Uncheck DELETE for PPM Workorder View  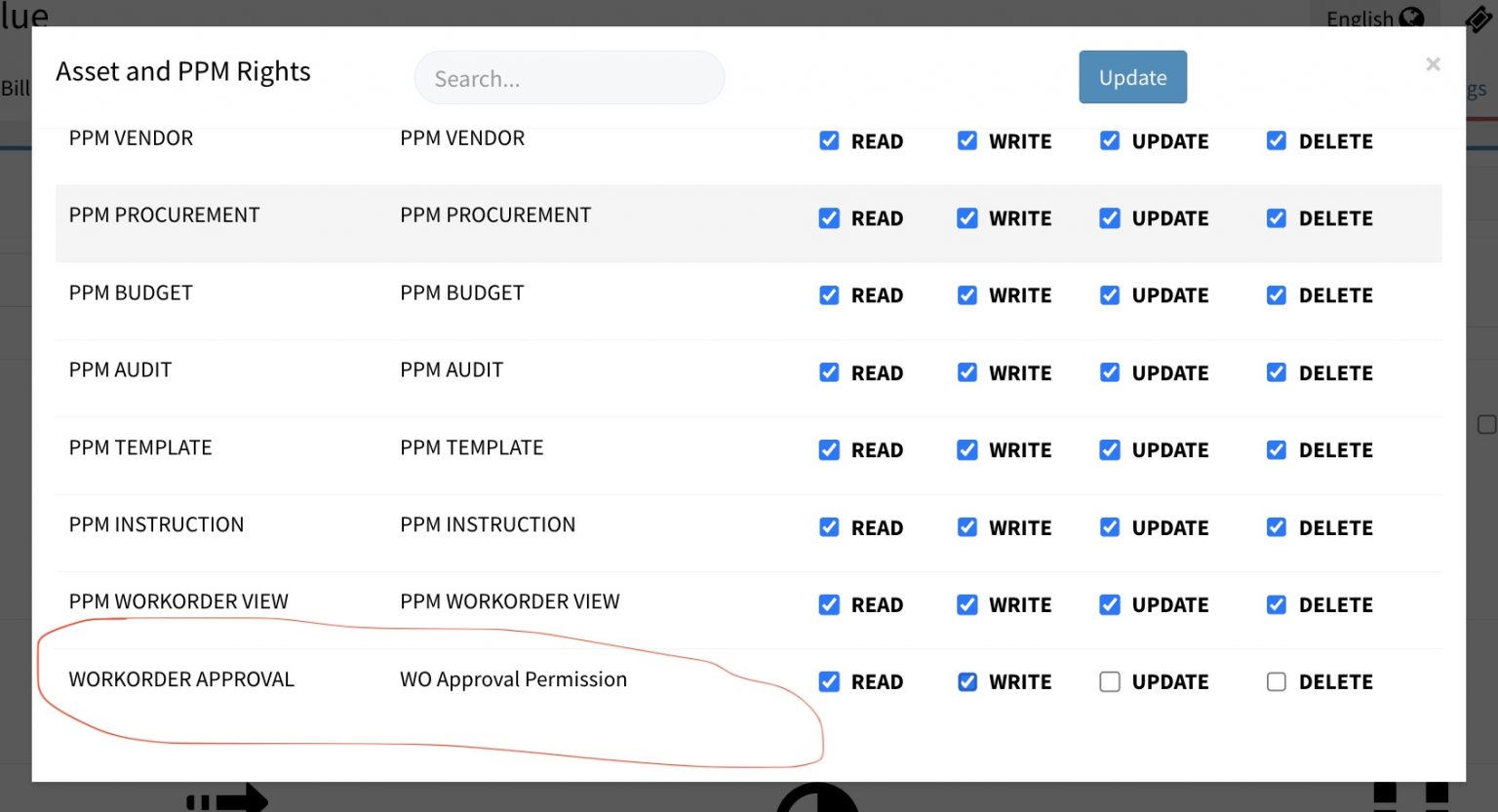[x=1277, y=604]
